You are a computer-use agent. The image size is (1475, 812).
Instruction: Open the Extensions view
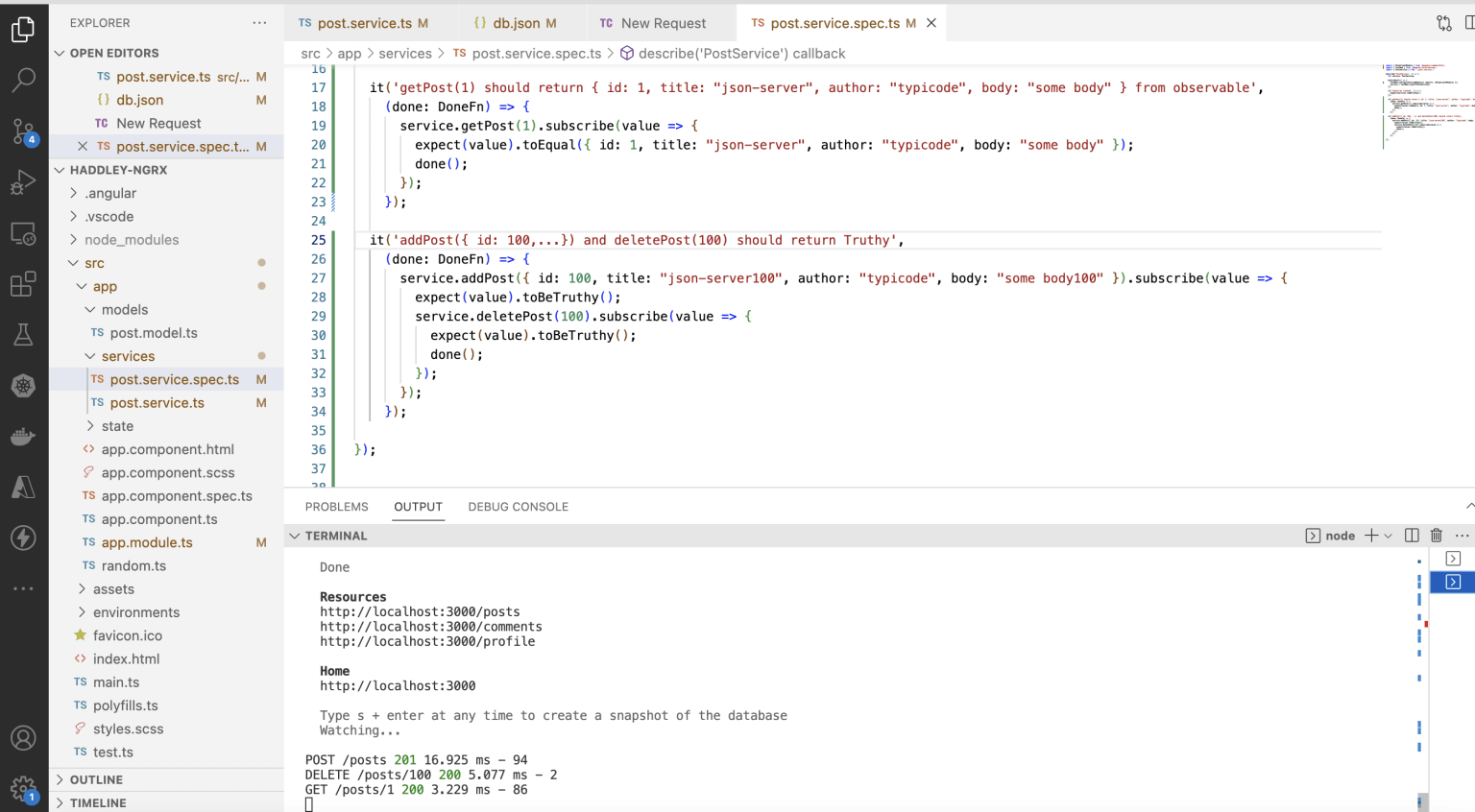[23, 284]
